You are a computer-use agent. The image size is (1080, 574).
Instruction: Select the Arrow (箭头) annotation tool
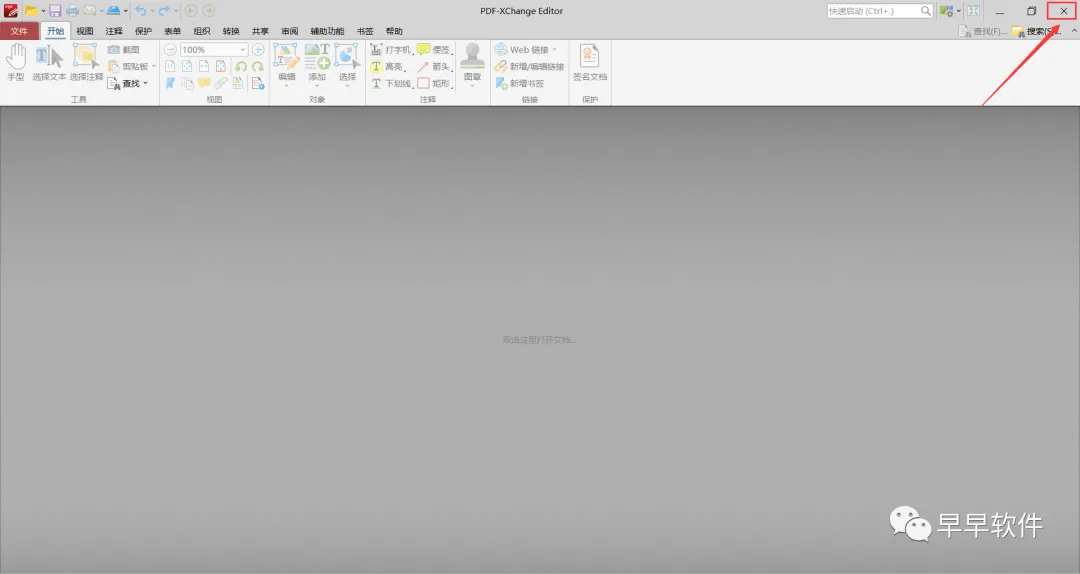tap(435, 67)
